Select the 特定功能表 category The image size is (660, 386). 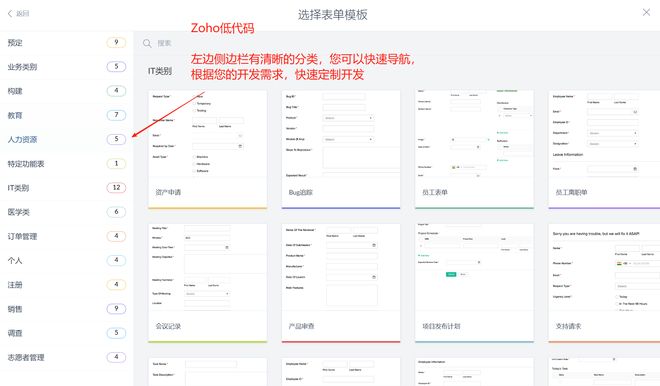point(67,164)
